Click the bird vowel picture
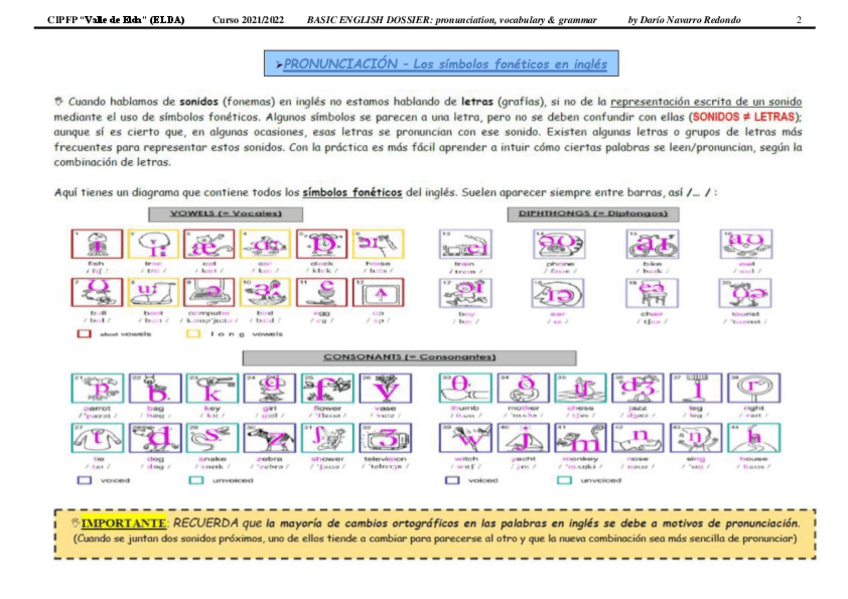The image size is (848, 599). (x=265, y=292)
